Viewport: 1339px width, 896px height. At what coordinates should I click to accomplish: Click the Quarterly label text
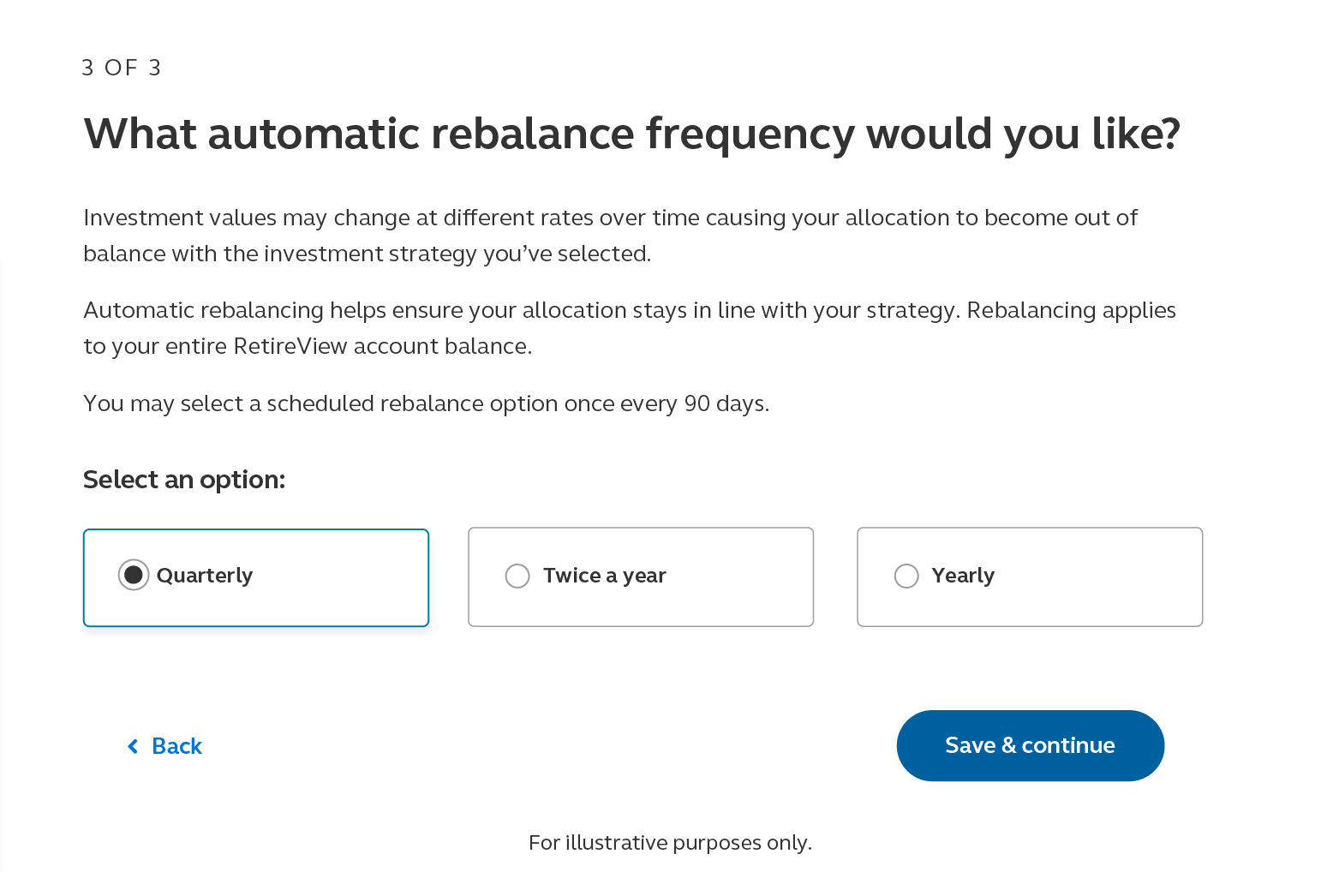204,575
